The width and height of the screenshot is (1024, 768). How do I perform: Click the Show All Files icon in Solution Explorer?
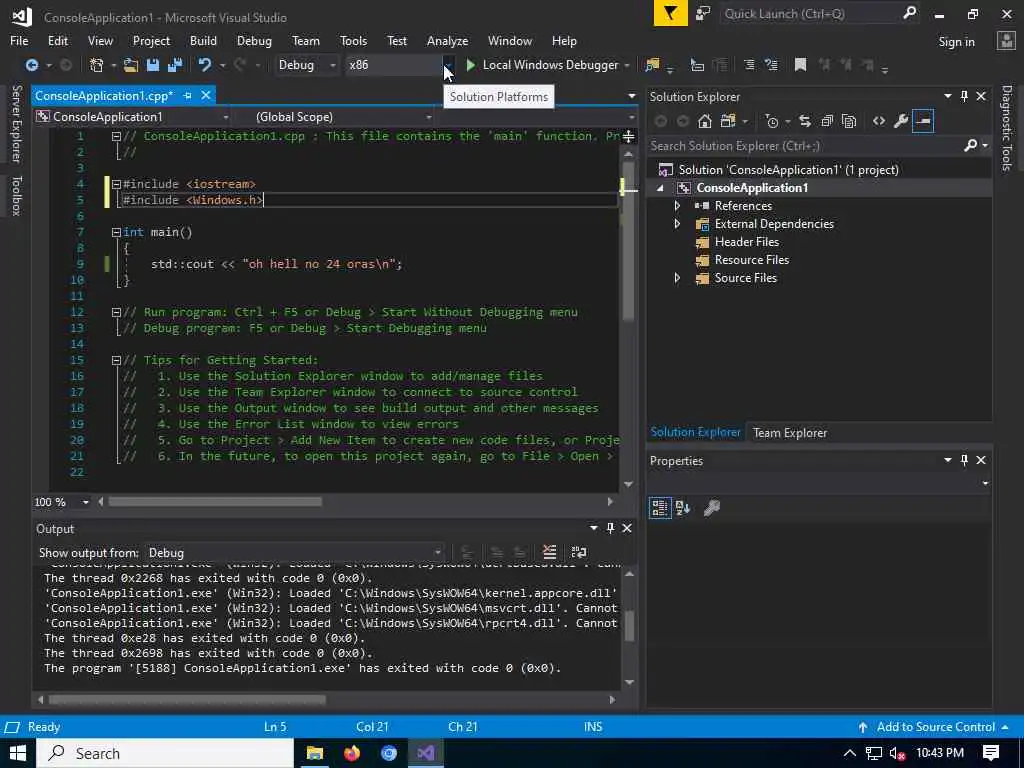(849, 121)
